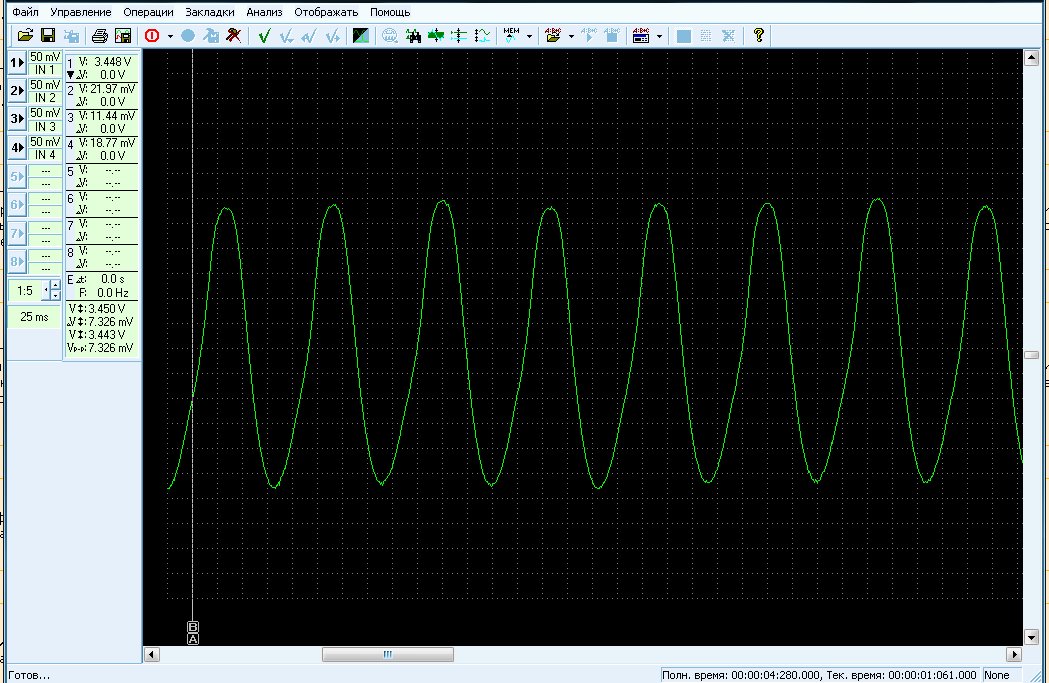The width and height of the screenshot is (1049, 683).
Task: Decrease the 1:5 scale with down arrow
Action: coord(56,296)
